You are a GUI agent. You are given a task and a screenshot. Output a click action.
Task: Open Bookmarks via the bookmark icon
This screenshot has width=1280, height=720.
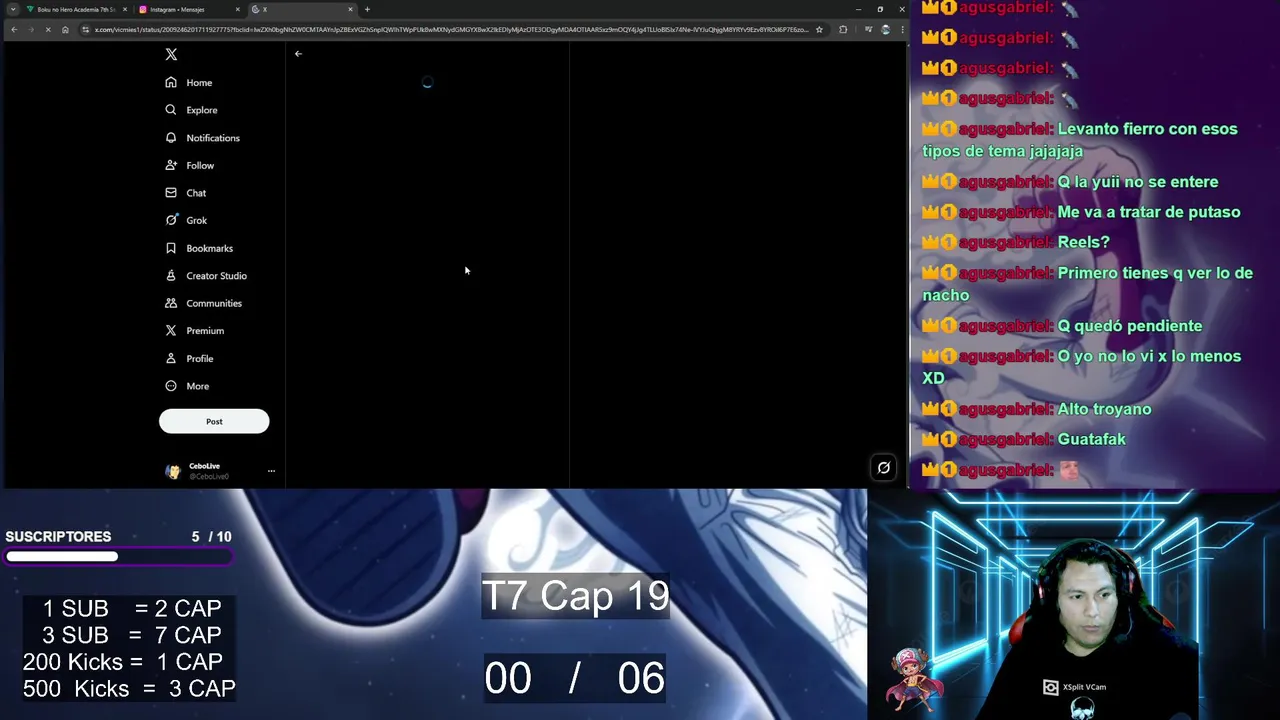[x=171, y=248]
